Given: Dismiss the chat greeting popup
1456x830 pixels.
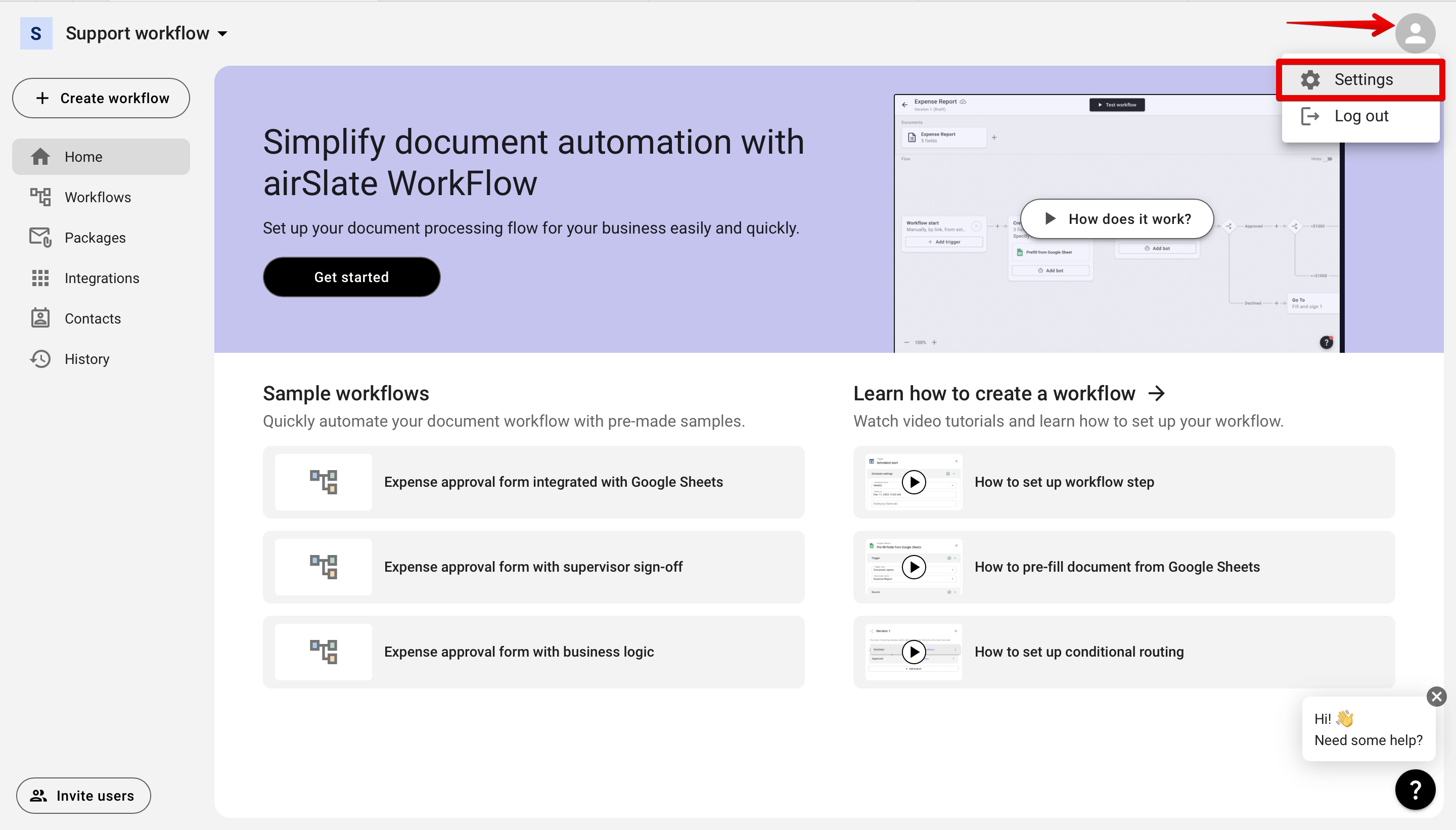Looking at the screenshot, I should [1436, 696].
